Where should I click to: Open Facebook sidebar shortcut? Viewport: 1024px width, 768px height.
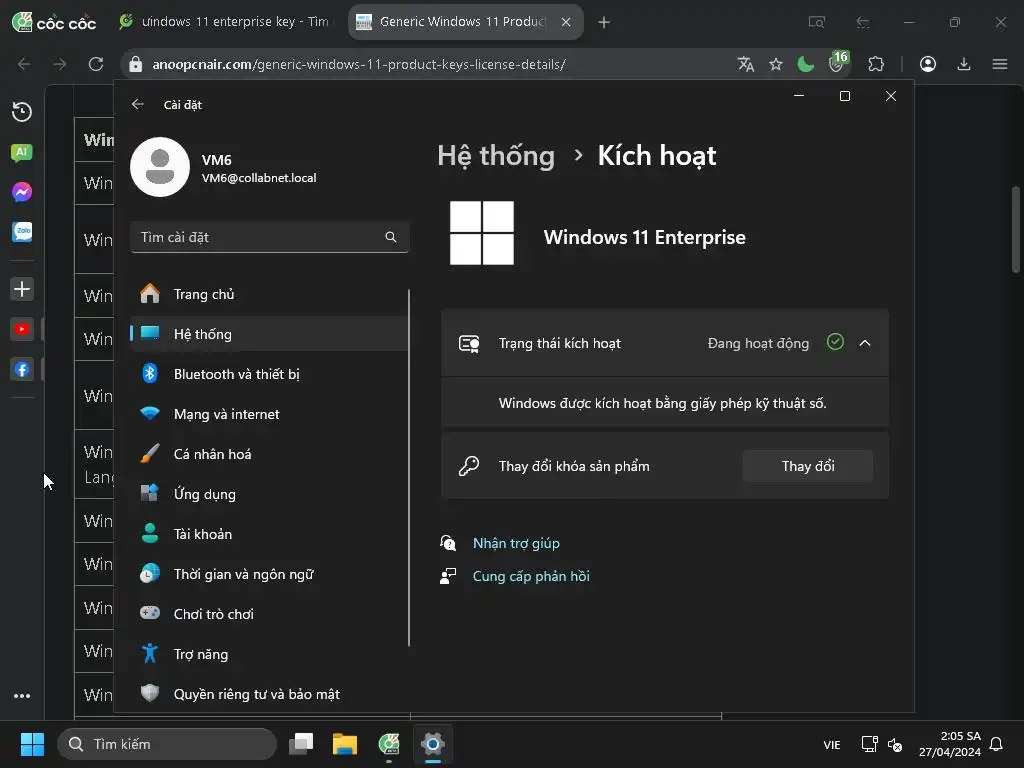point(22,370)
